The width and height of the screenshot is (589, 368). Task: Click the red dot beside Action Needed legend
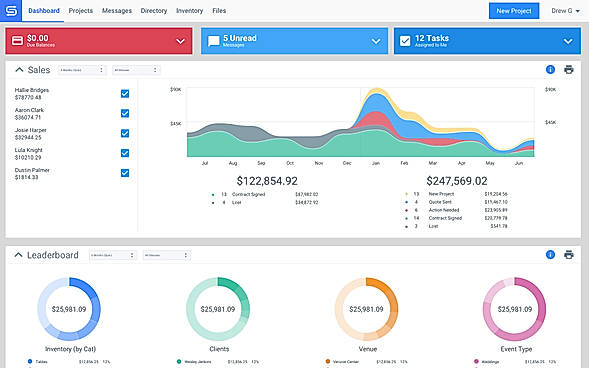click(406, 210)
